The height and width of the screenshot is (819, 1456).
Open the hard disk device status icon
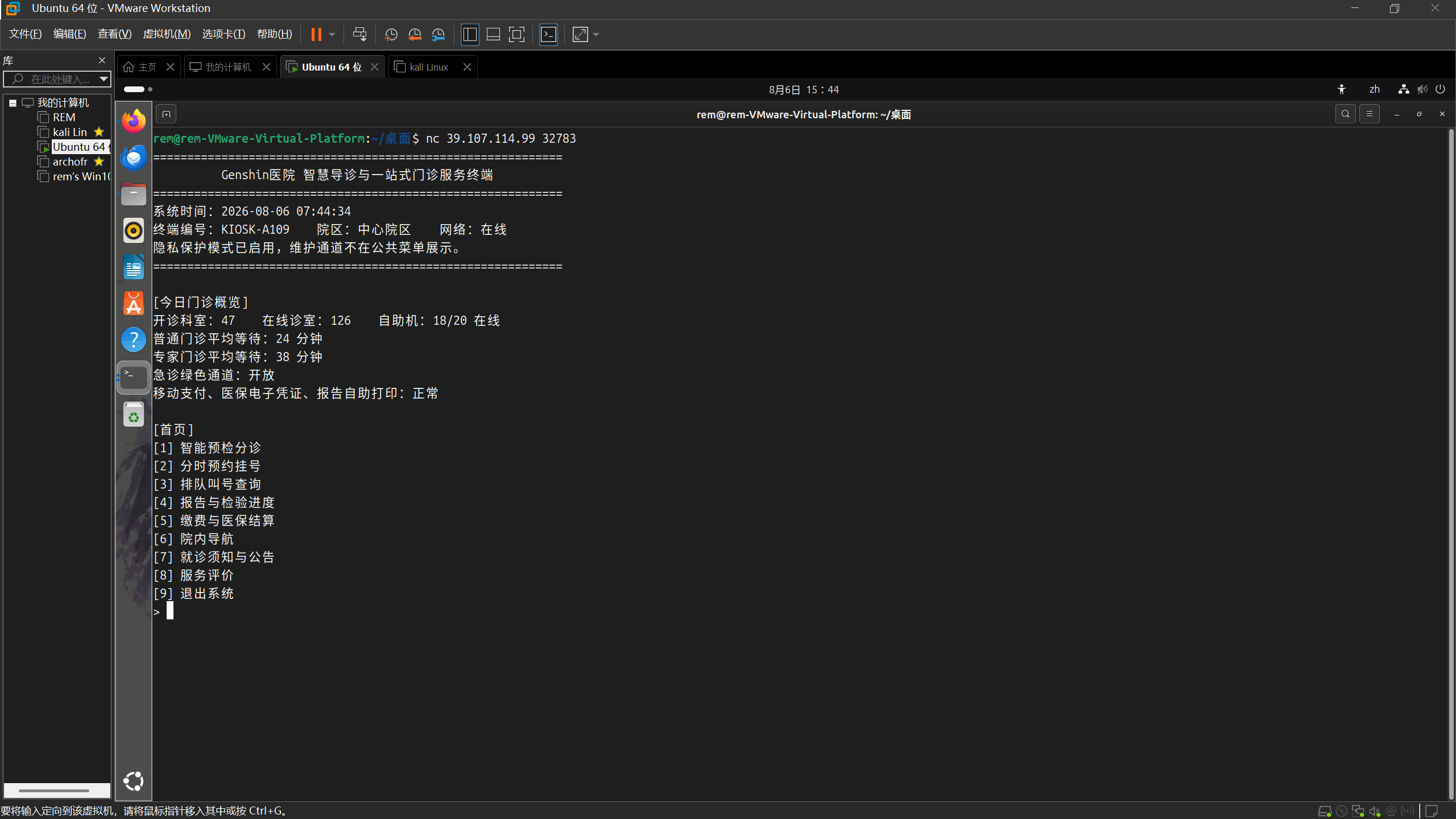click(1325, 811)
